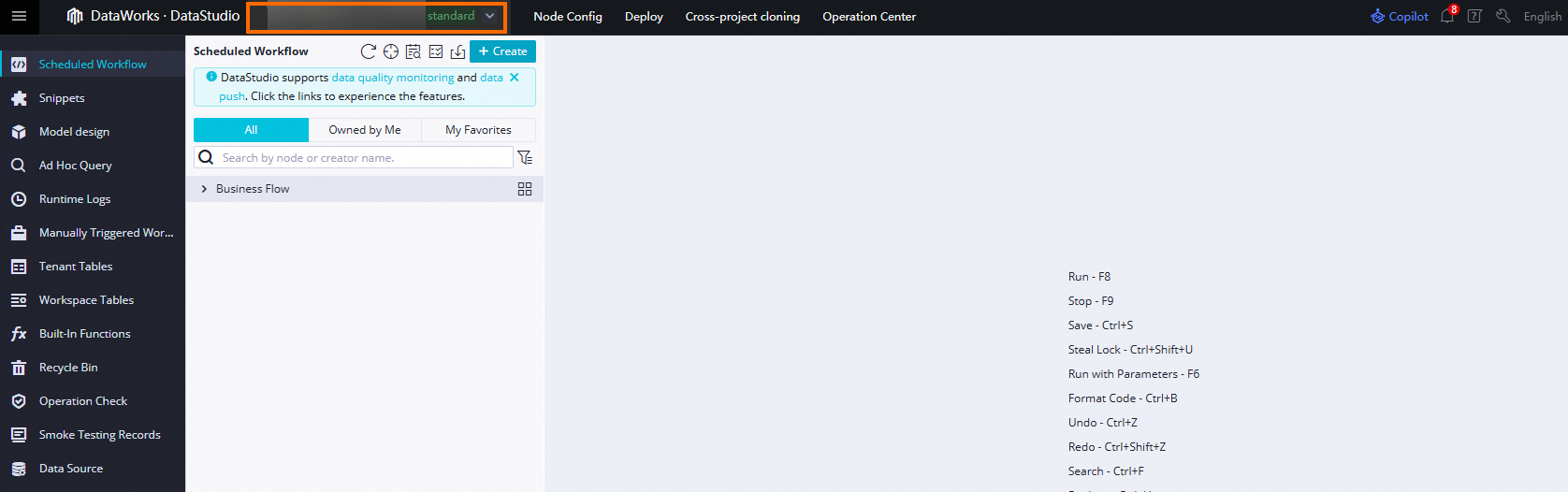The image size is (1568, 492).
Task: Open the filter icon beside search
Action: coord(525,157)
